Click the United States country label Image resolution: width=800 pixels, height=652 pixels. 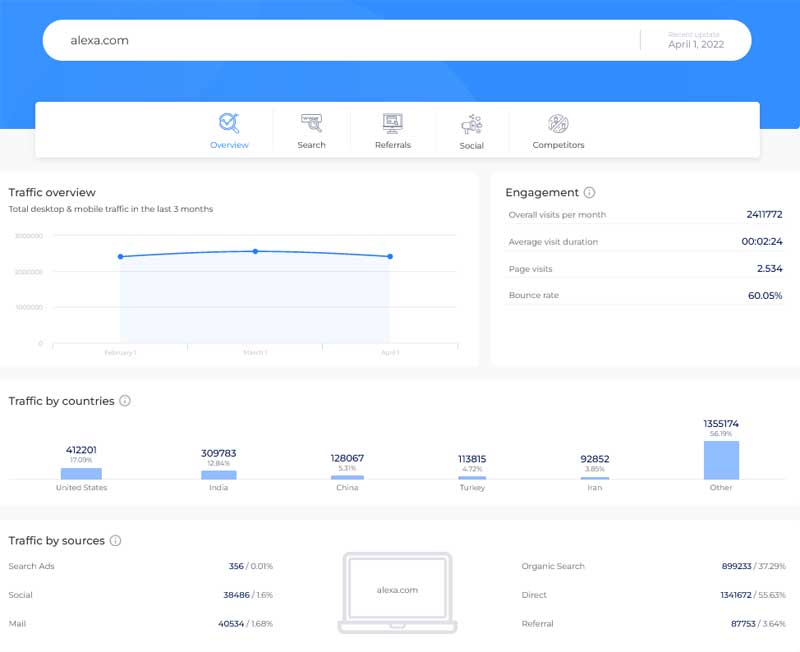click(82, 488)
